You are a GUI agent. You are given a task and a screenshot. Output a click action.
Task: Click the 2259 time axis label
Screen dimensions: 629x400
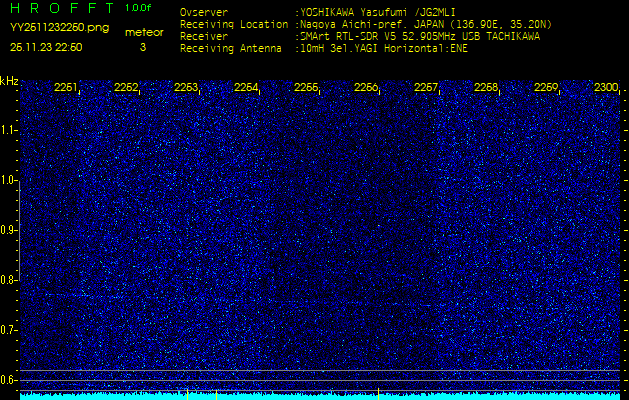(546, 87)
